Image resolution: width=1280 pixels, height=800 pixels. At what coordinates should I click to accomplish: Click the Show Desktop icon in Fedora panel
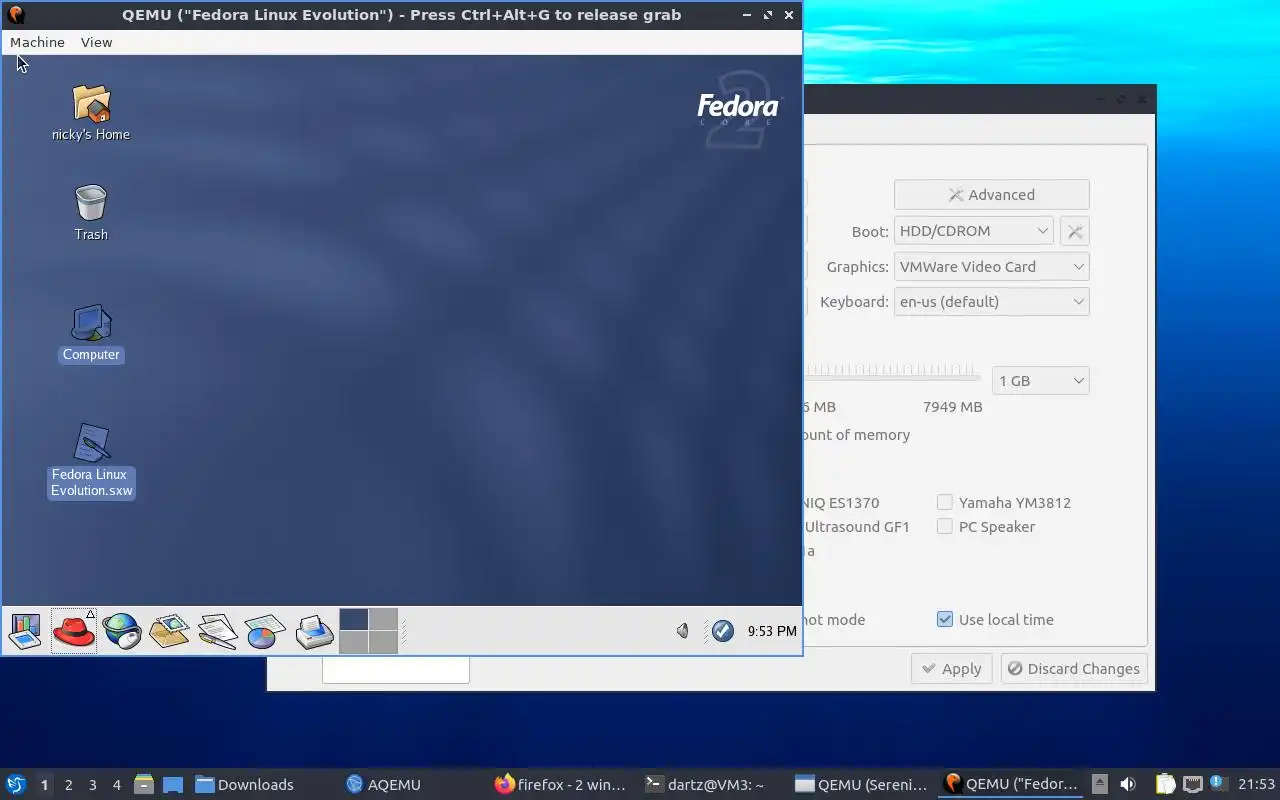tap(25, 631)
